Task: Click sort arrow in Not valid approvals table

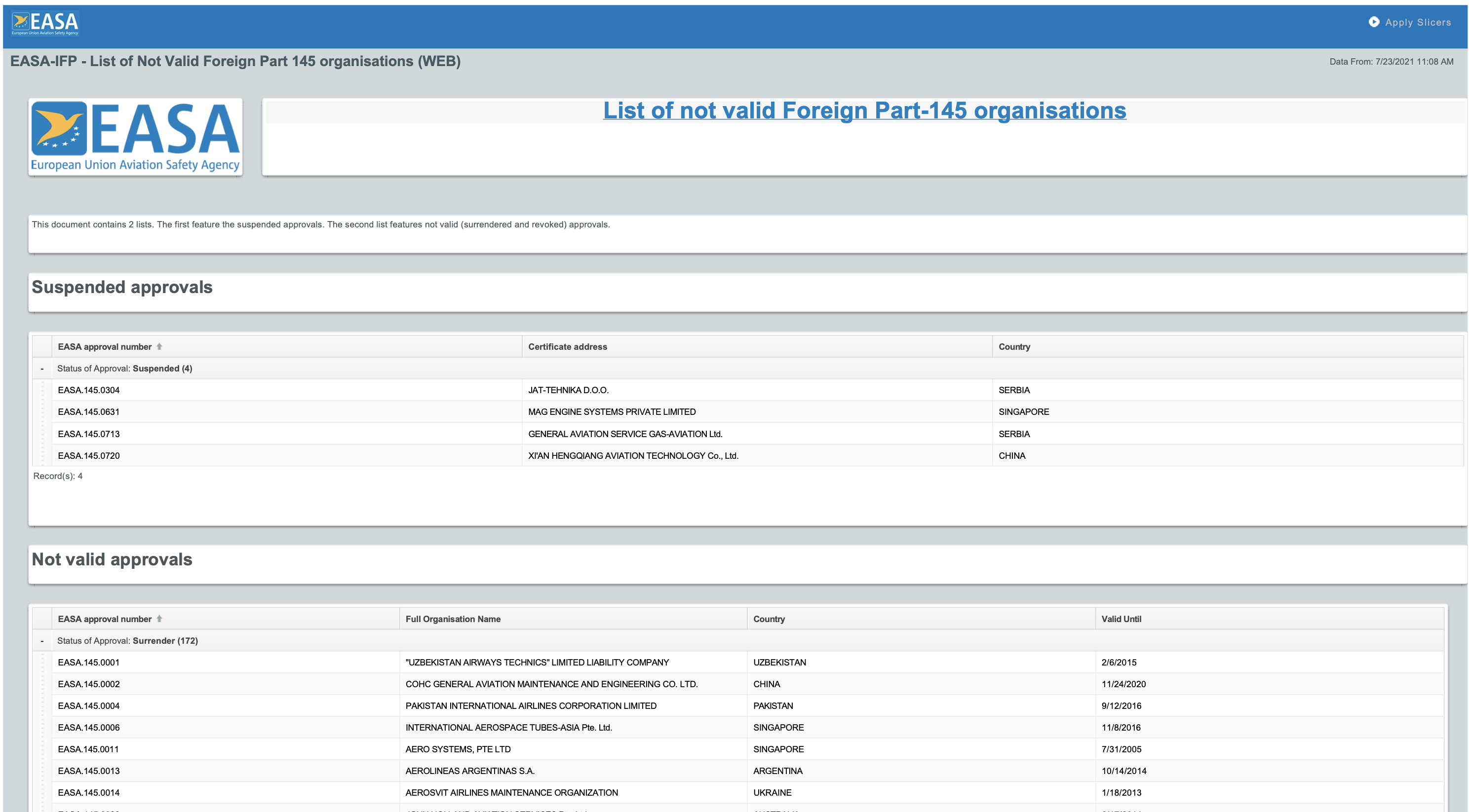Action: [x=159, y=619]
